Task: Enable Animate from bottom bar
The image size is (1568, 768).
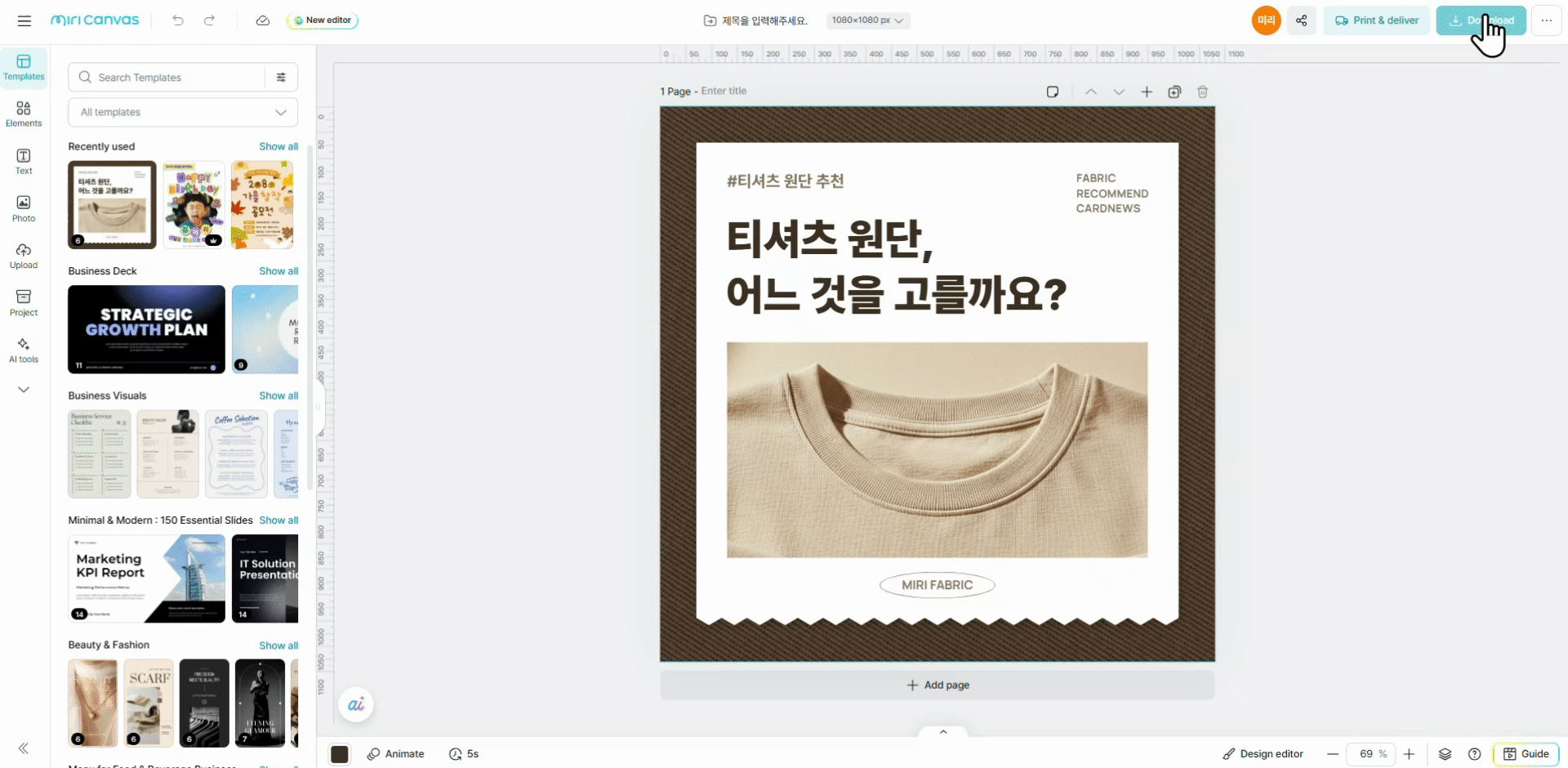Action: click(396, 754)
